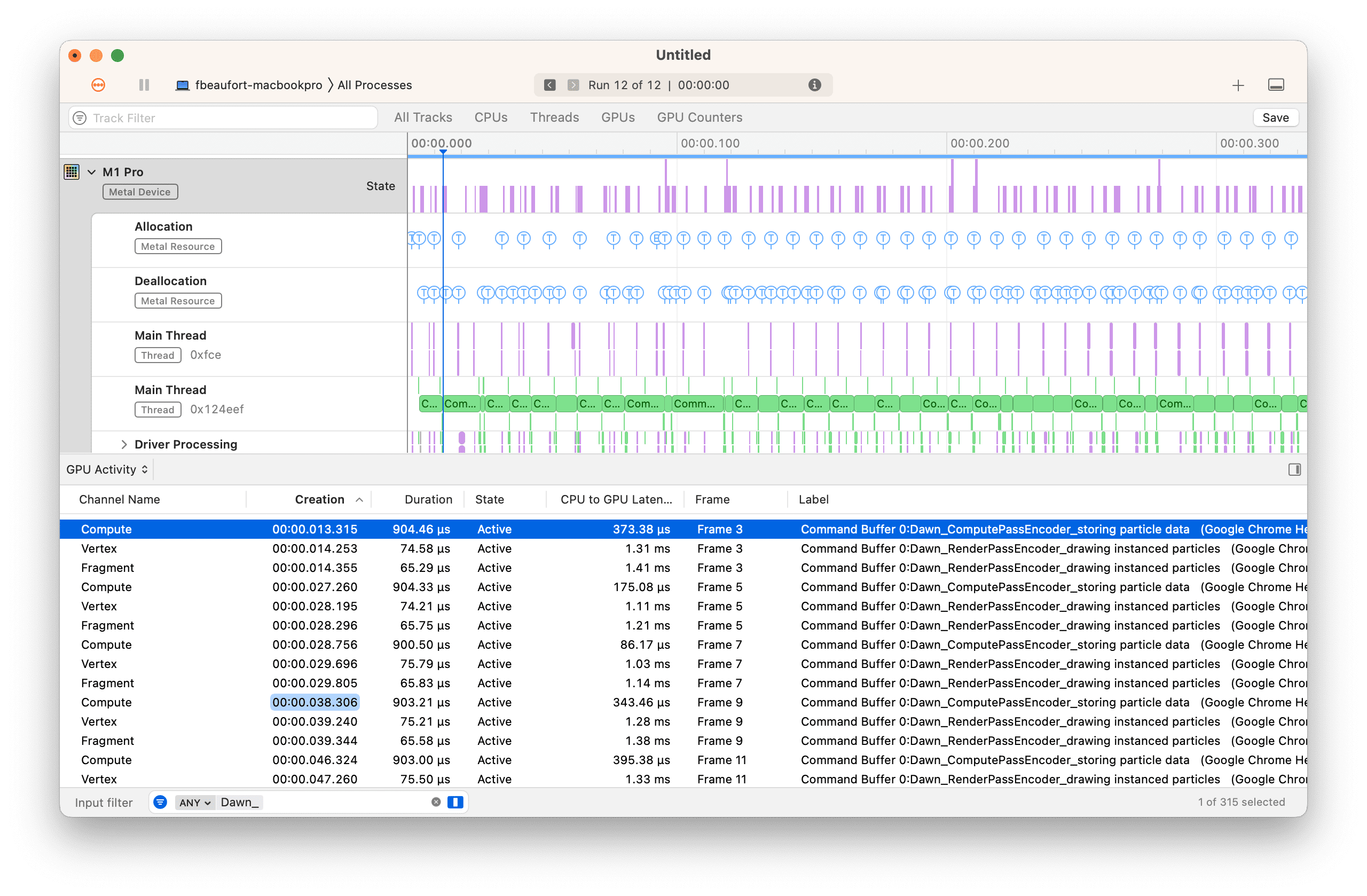Image resolution: width=1367 pixels, height=896 pixels.
Task: Click the Threads tab
Action: pyautogui.click(x=553, y=117)
